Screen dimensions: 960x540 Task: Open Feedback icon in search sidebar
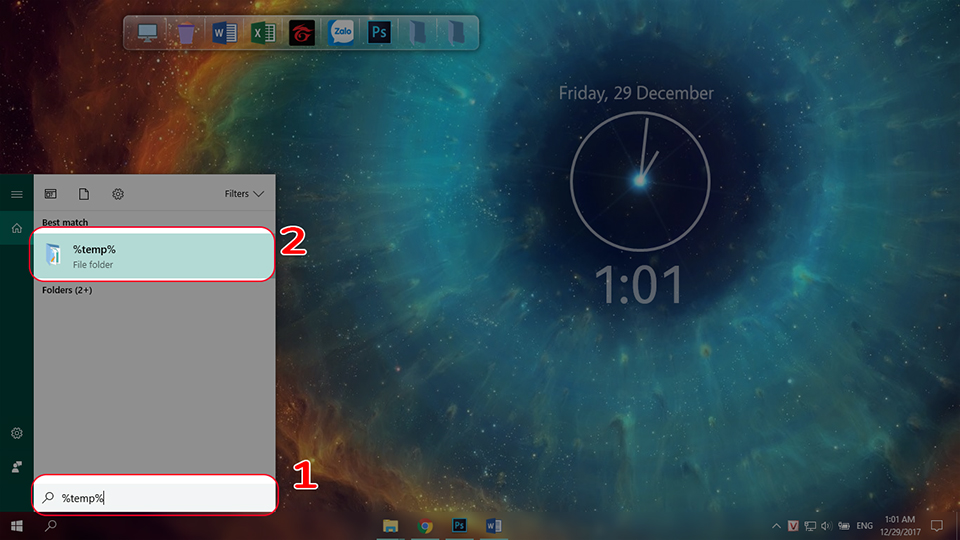coord(17,467)
